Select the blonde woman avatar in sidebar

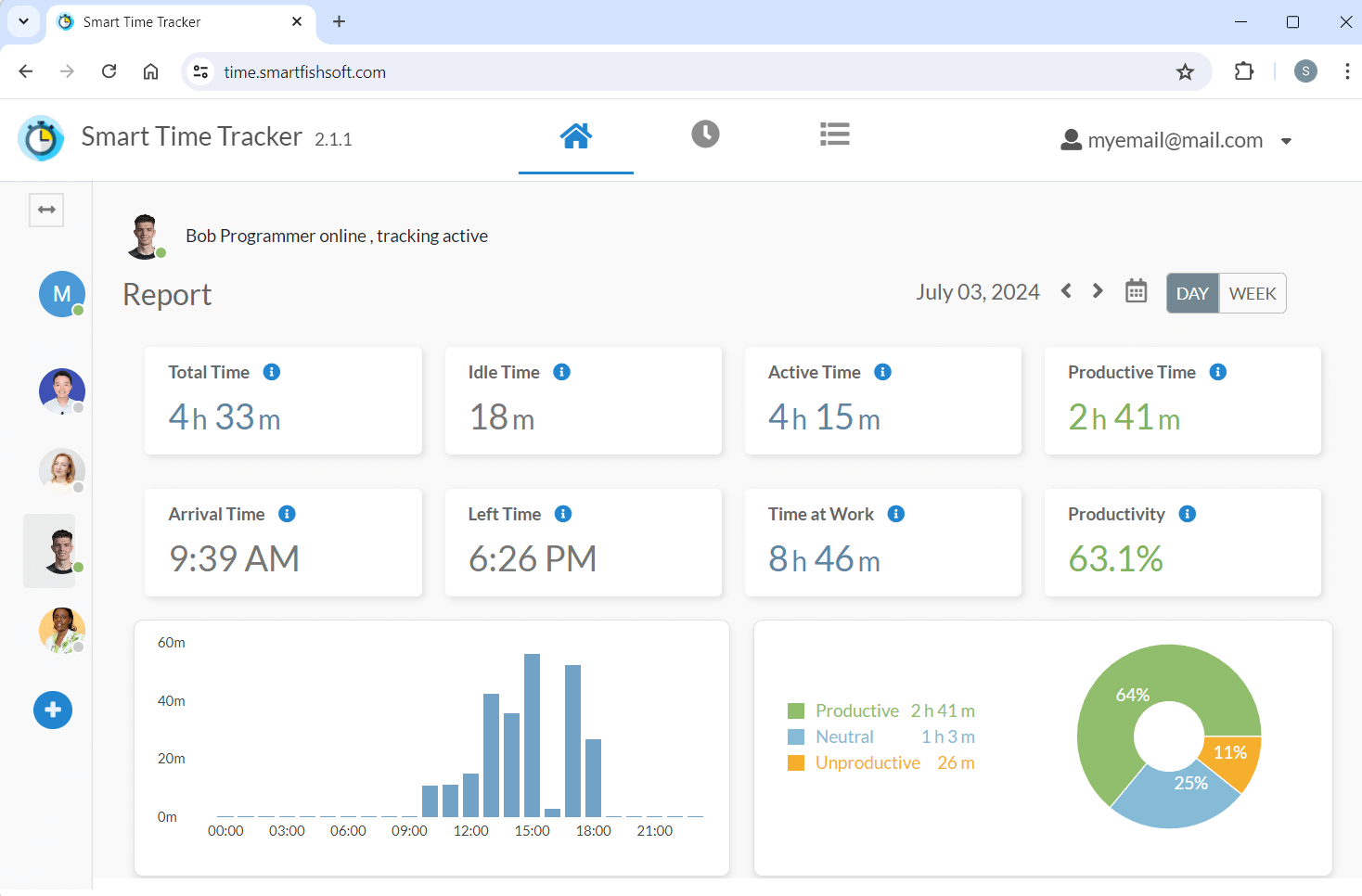[x=62, y=471]
